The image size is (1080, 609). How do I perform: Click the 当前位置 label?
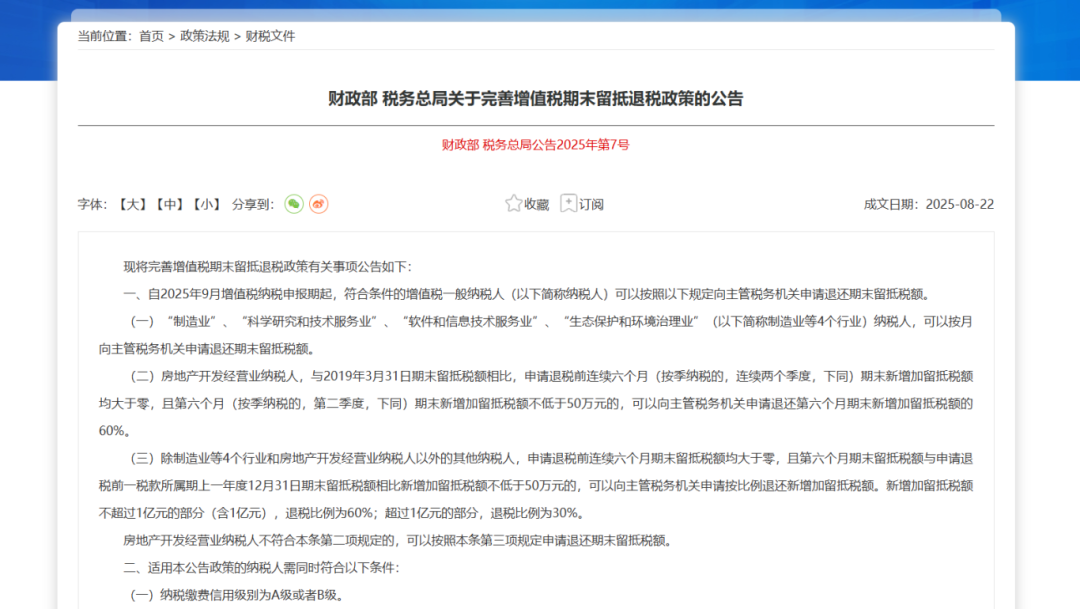click(x=104, y=36)
